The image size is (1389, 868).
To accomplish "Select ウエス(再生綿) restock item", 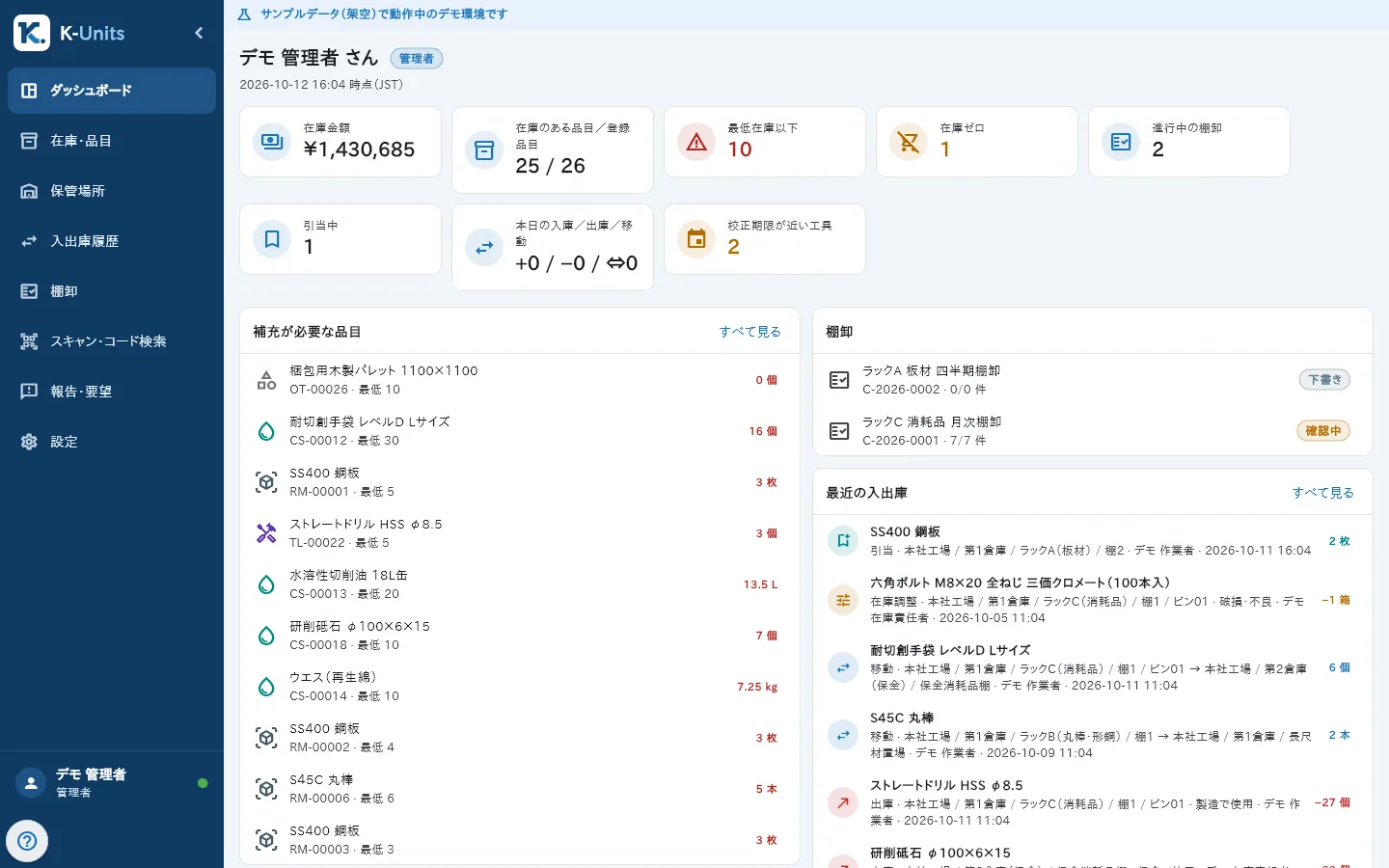I will [520, 687].
